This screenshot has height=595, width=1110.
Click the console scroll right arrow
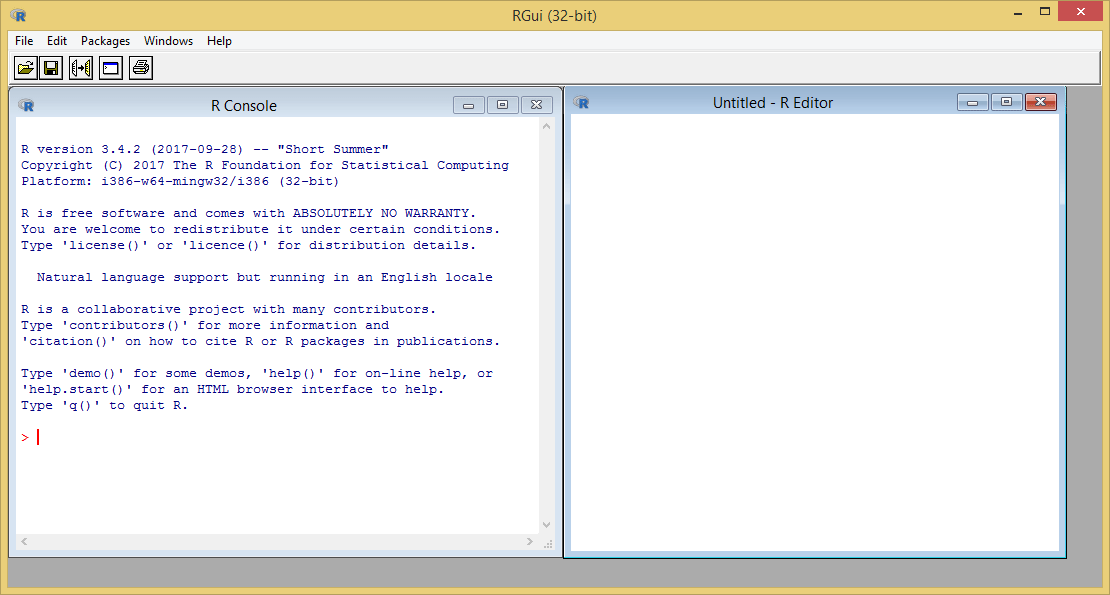coord(530,541)
